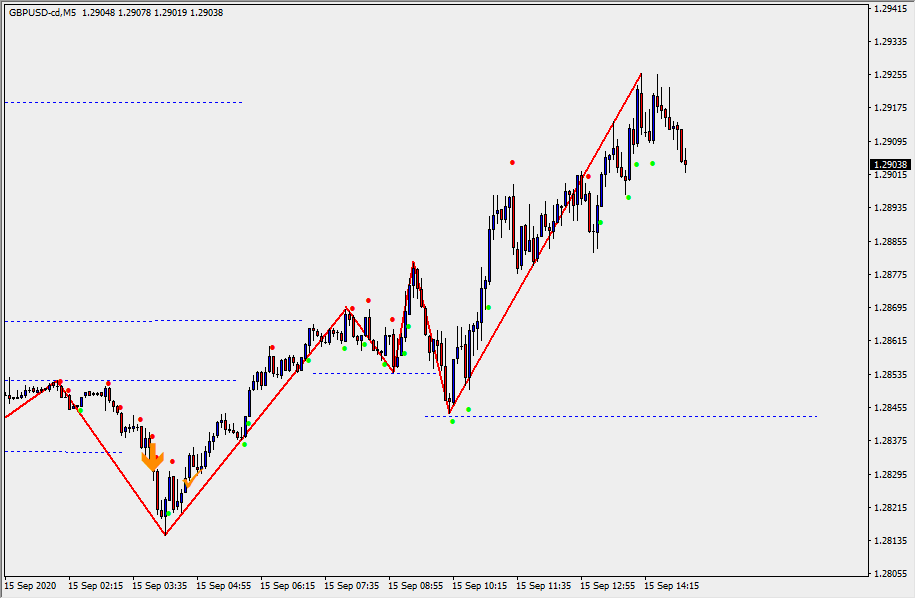Select the lowest green dot near the 12:55 candles
The image size is (916, 599).
(x=628, y=197)
